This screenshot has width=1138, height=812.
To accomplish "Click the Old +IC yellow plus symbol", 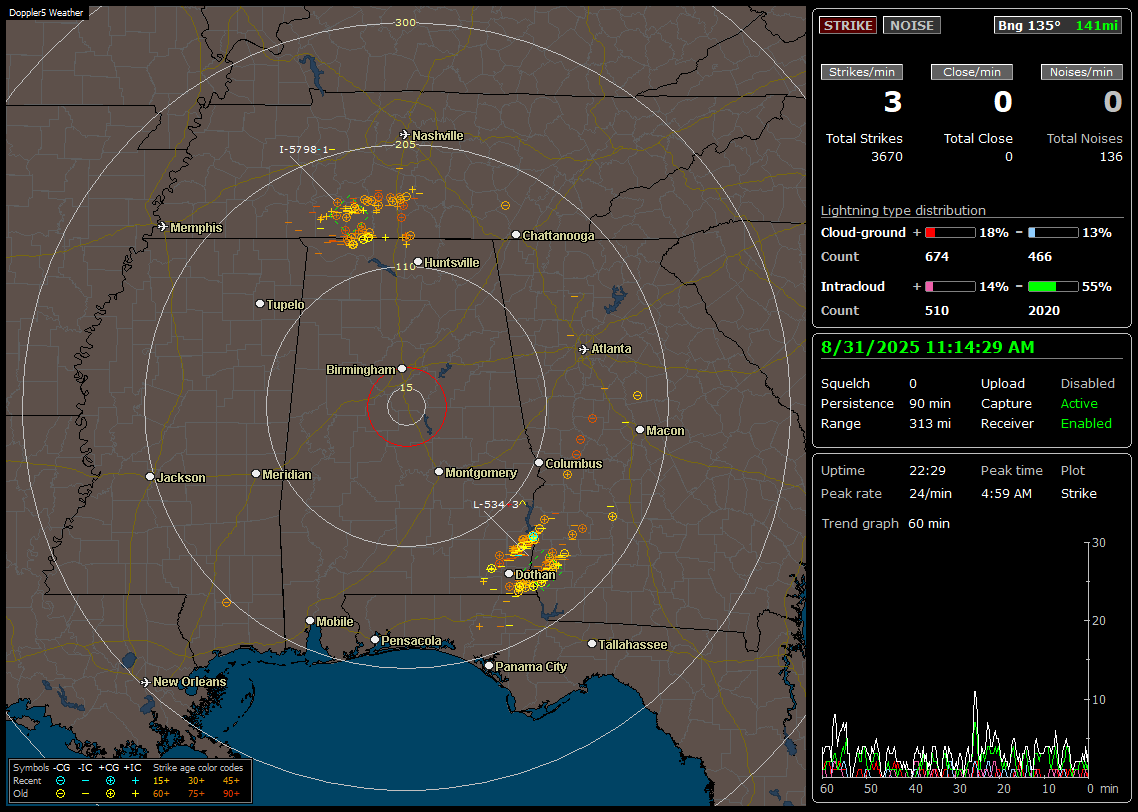I will click(x=135, y=794).
